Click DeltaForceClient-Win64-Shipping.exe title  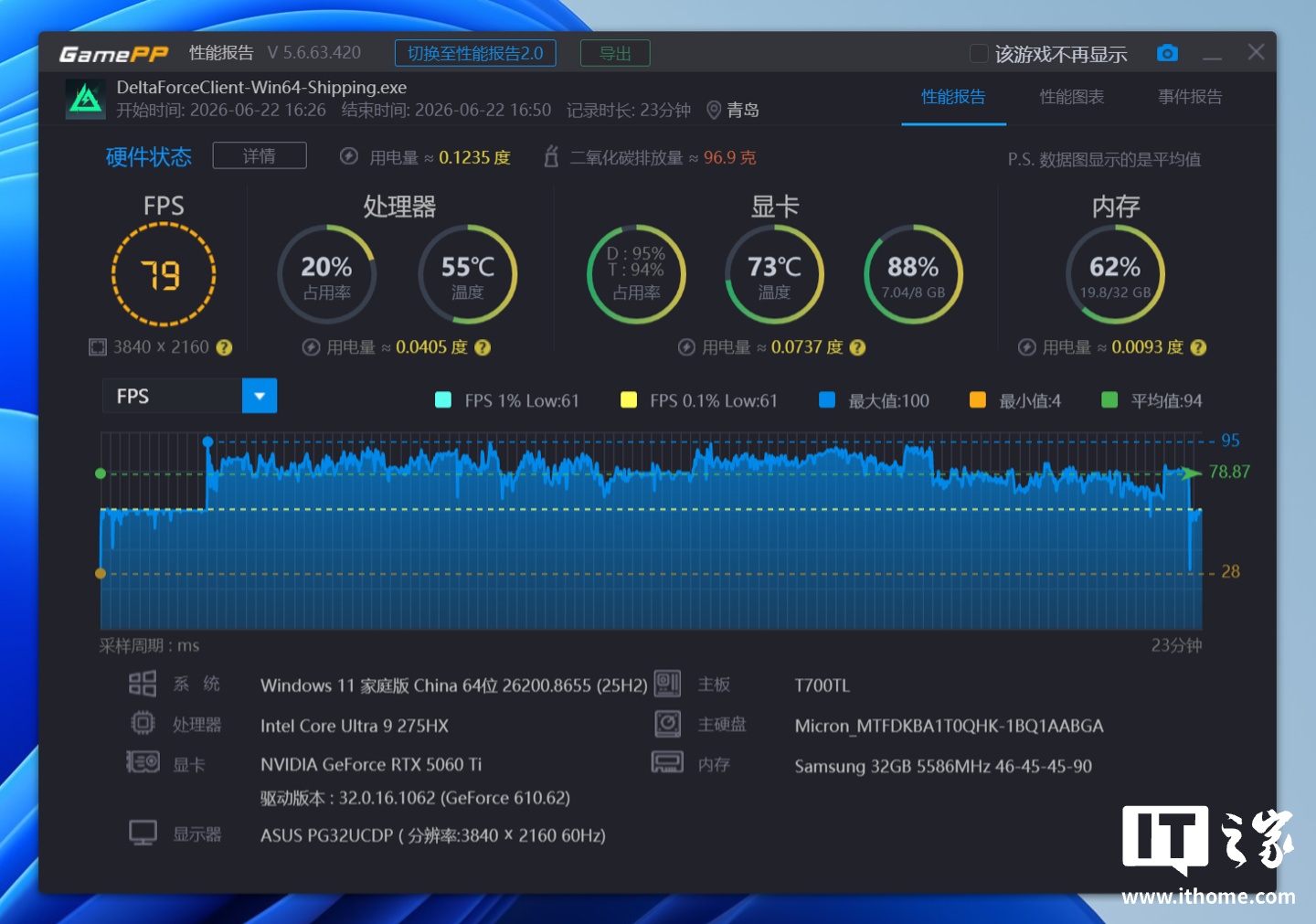coord(261,88)
